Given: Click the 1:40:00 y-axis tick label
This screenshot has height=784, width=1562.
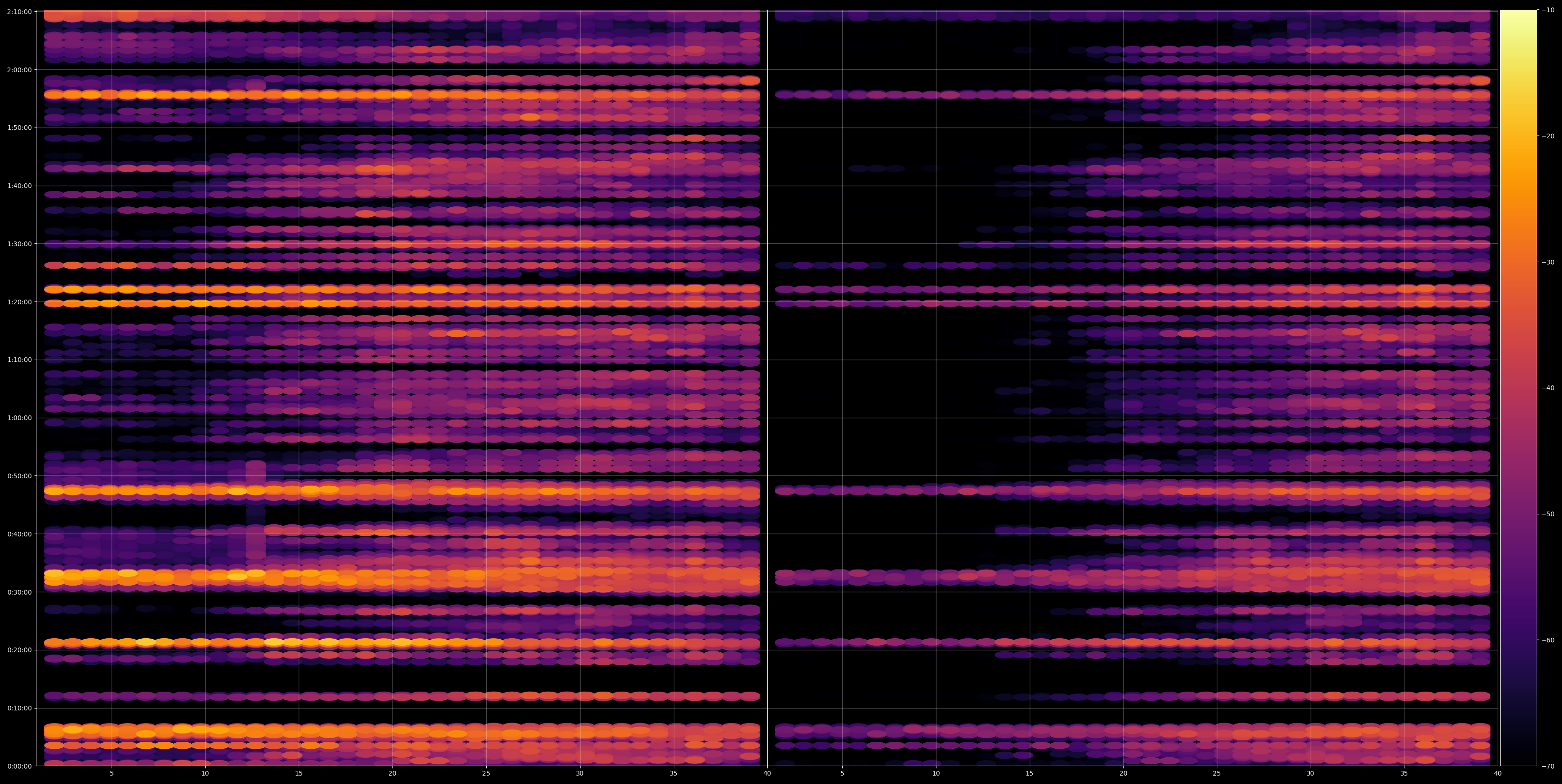Looking at the screenshot, I should click(x=20, y=186).
